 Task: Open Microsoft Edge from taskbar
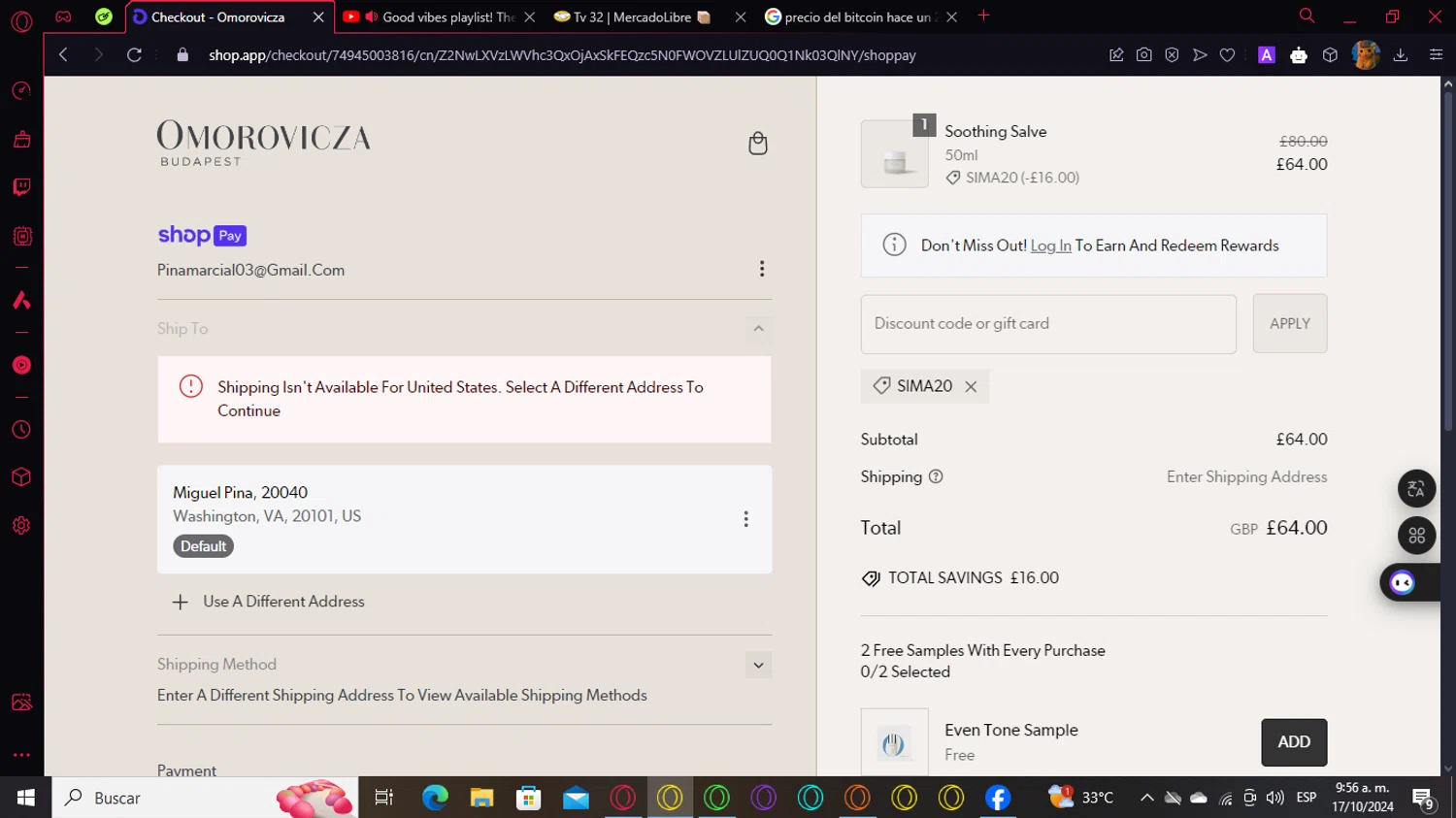click(x=435, y=798)
